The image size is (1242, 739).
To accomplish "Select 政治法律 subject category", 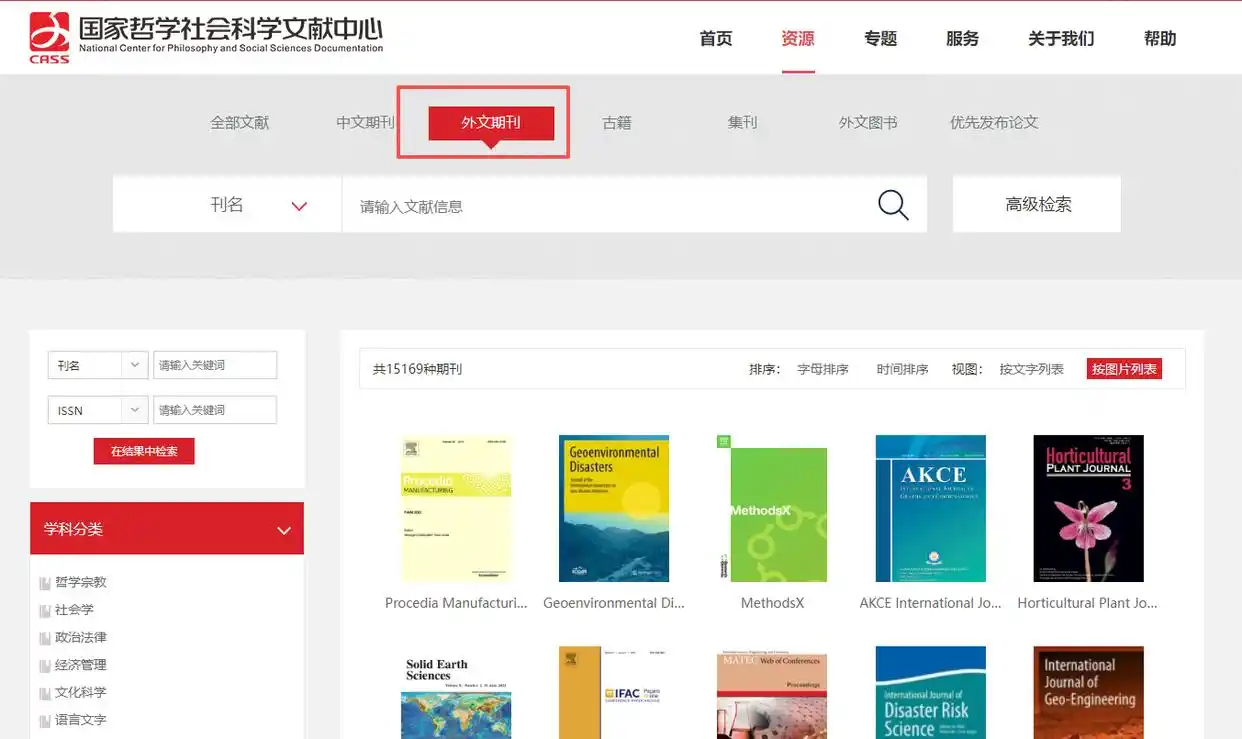I will pos(81,637).
